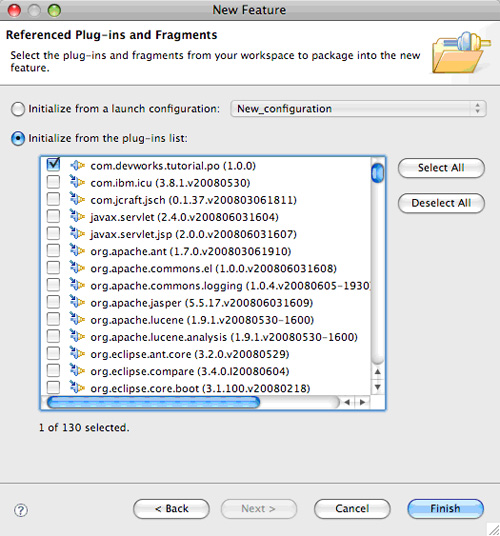
Task: Select Initialize from a launch configuration radio
Action: pyautogui.click(x=18, y=109)
